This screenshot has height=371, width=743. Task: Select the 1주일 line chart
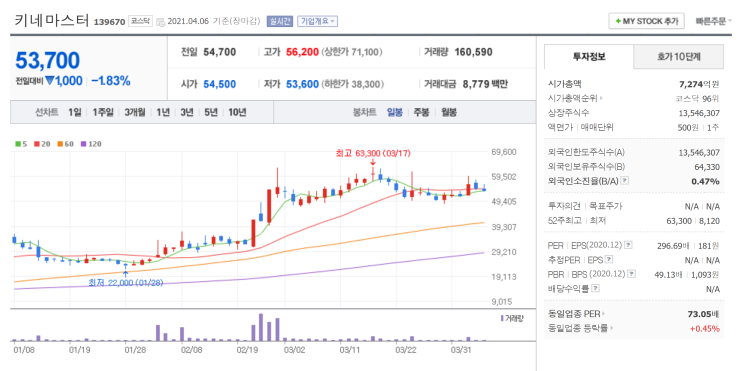coord(103,113)
